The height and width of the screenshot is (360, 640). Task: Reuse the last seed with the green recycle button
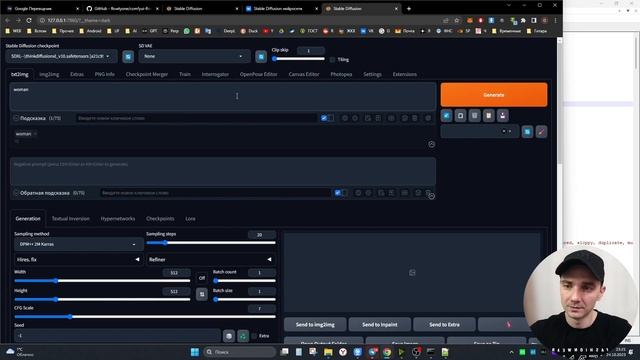tap(243, 336)
